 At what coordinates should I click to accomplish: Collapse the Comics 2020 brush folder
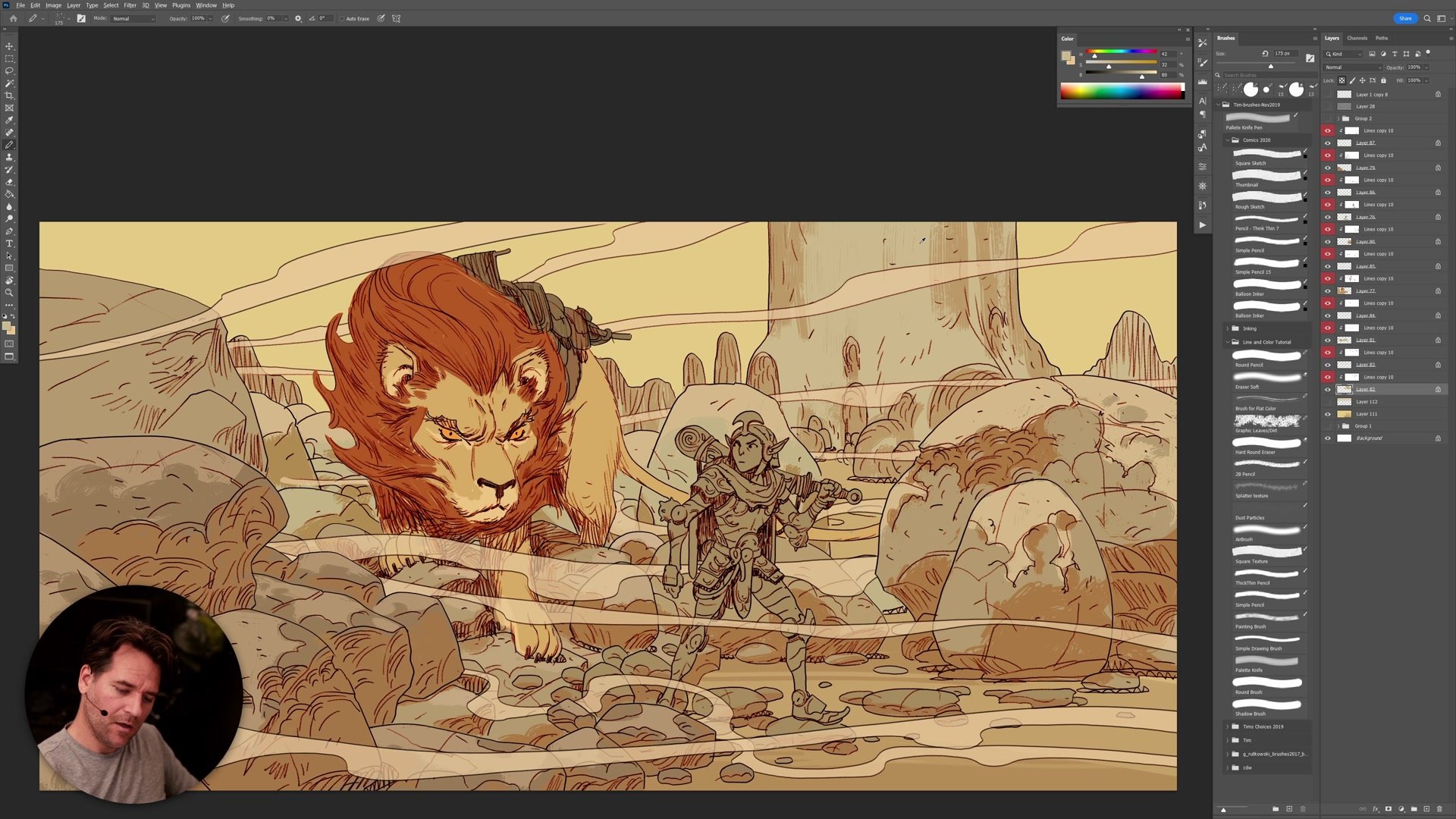coord(1228,140)
